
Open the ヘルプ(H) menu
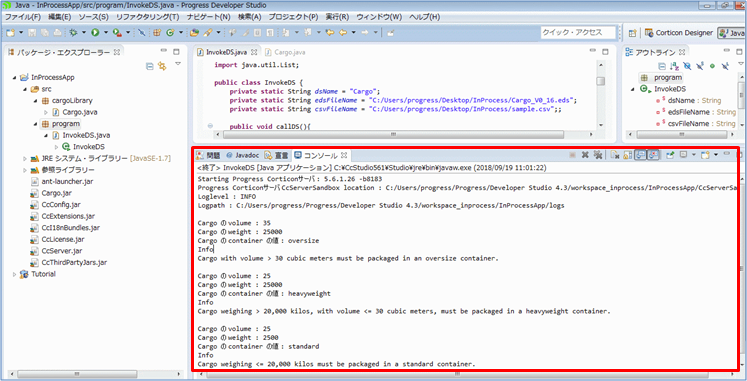point(424,17)
